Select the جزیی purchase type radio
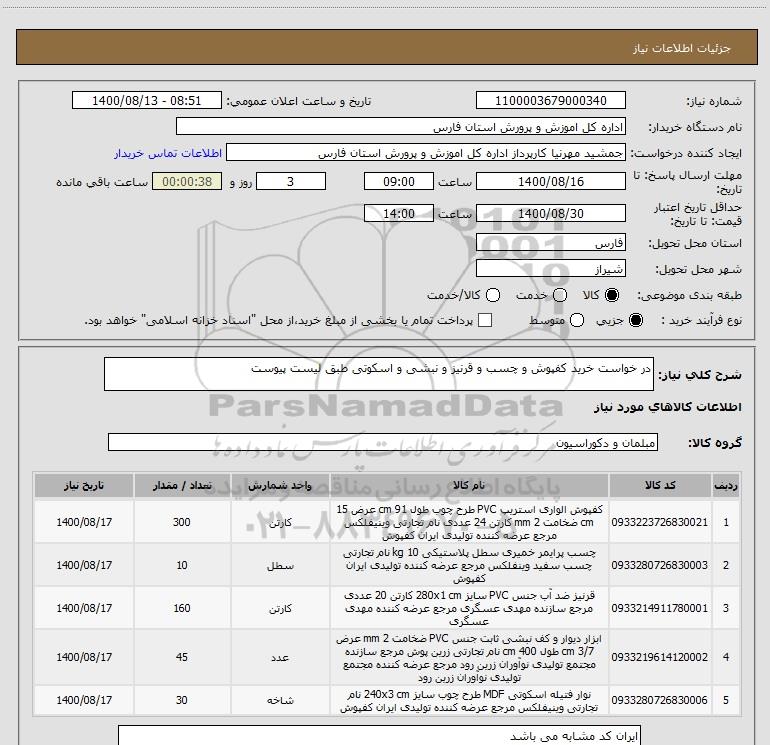Image resolution: width=770 pixels, height=745 pixels. point(636,320)
